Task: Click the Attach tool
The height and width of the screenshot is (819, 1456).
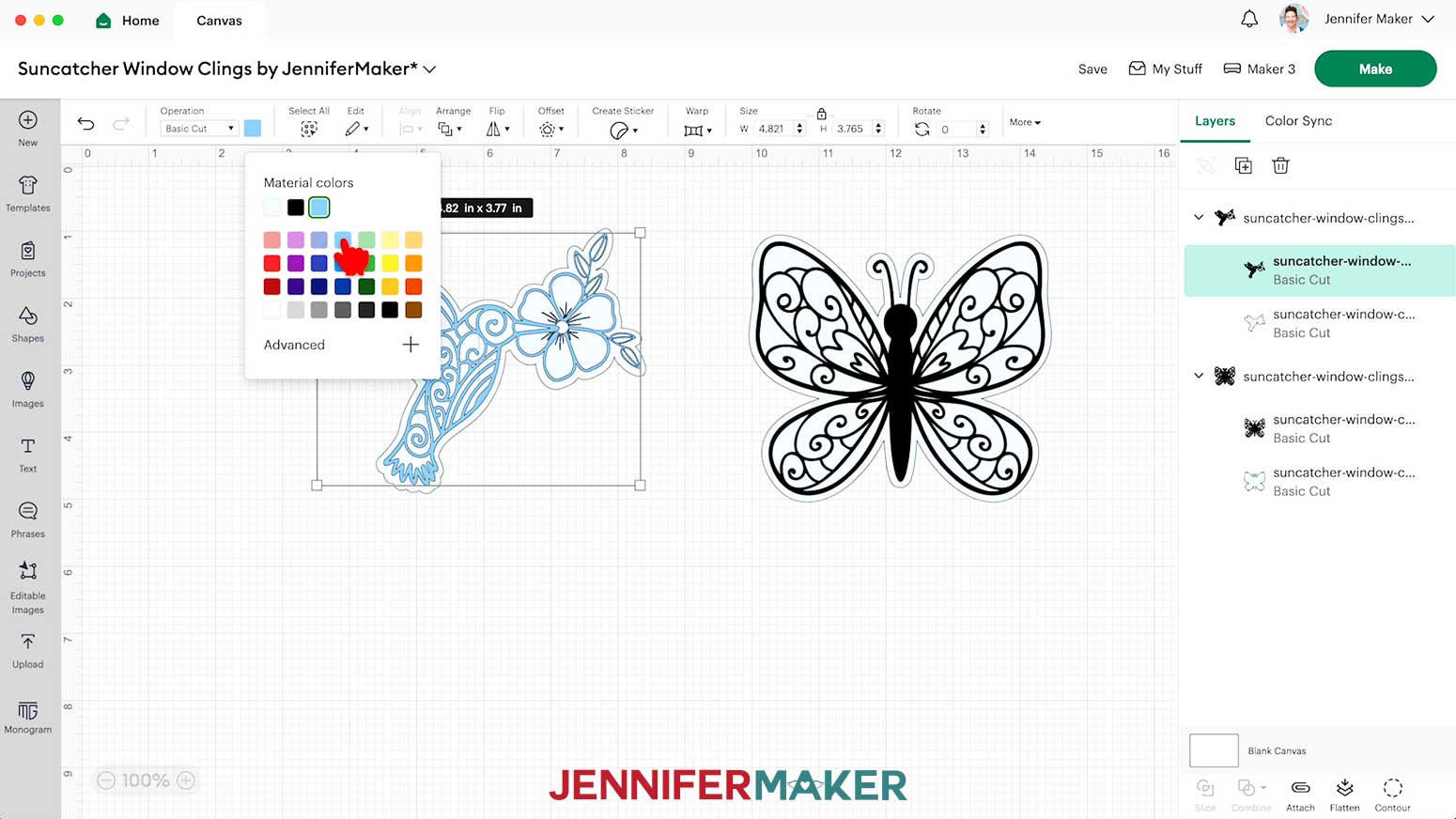Action: click(x=1300, y=795)
